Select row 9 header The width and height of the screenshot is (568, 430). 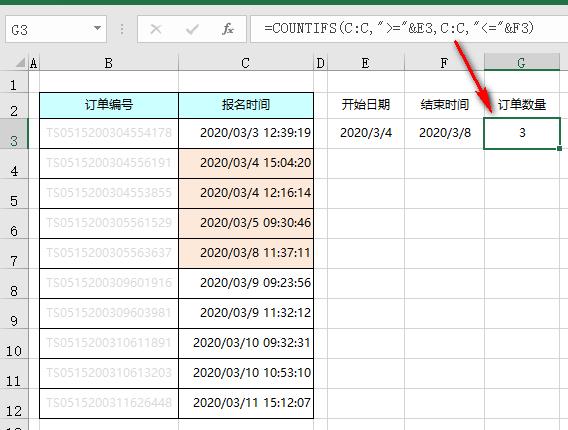point(14,314)
